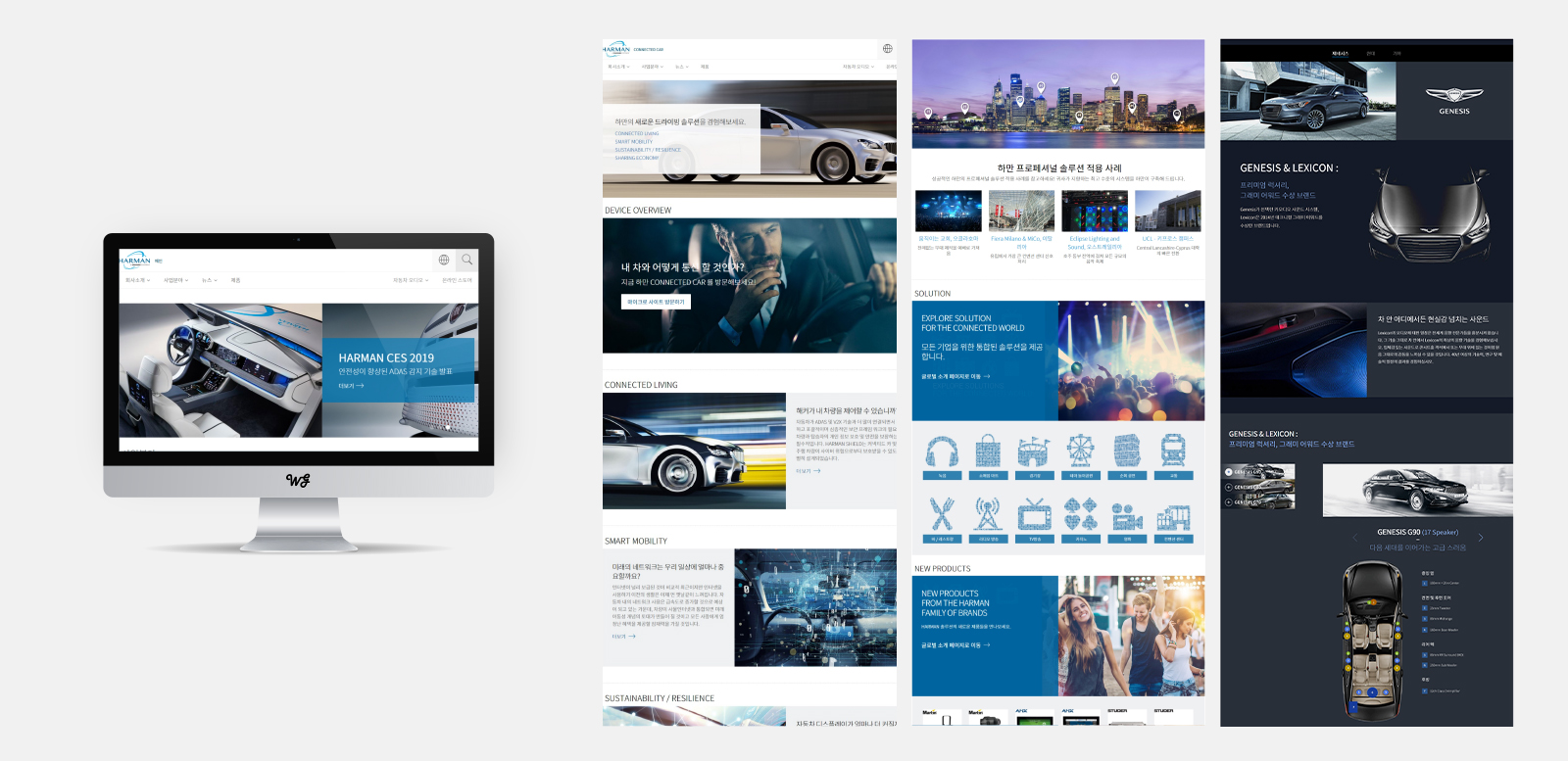Click the HARMAN CES 2019 headline
This screenshot has height=761, width=1568.
pos(386,358)
